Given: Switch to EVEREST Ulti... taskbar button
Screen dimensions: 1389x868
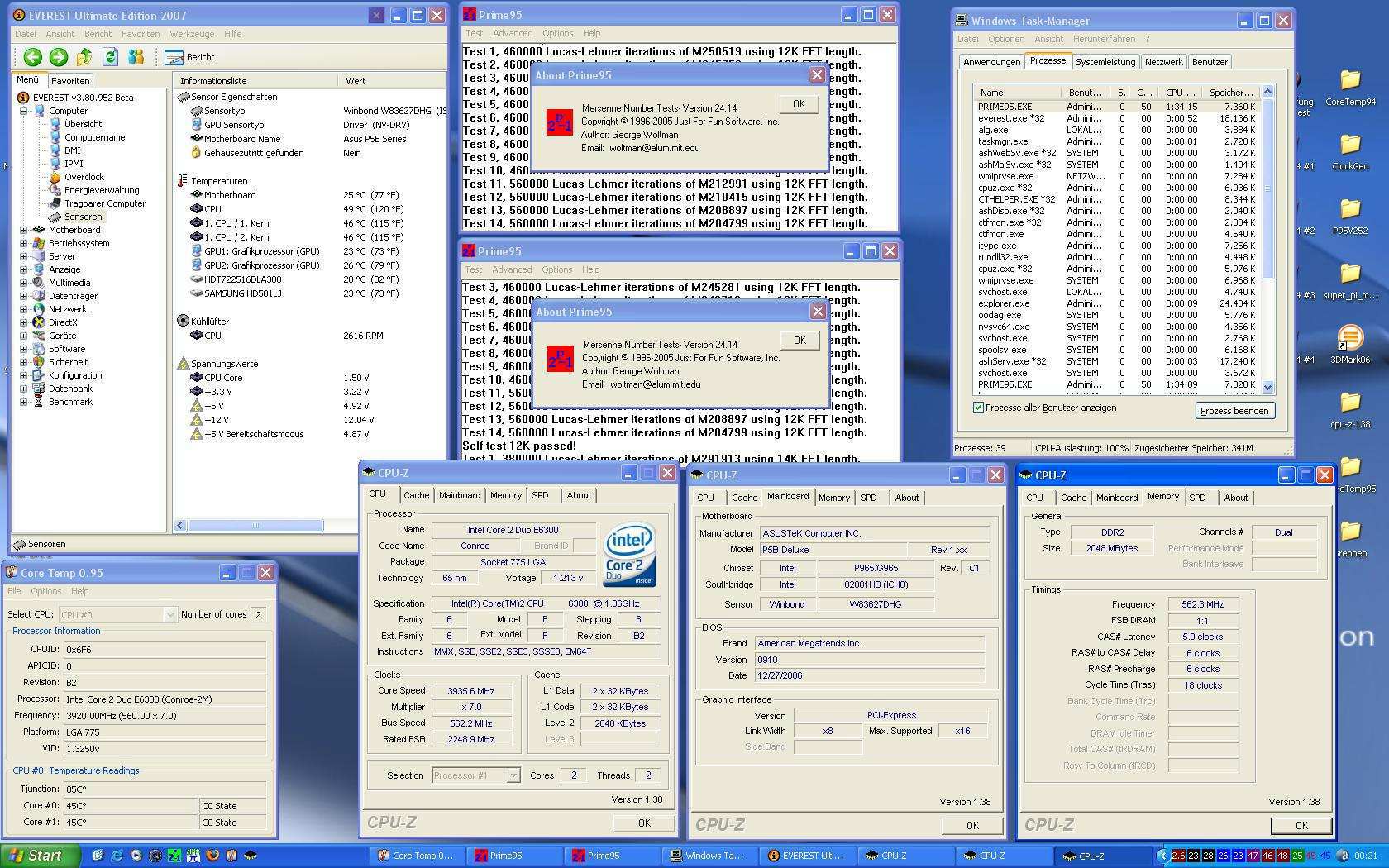Looking at the screenshot, I should coord(808,856).
